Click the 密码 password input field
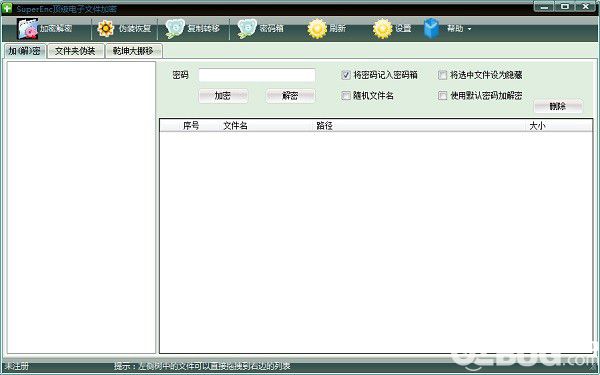600x375 pixels. [x=257, y=75]
